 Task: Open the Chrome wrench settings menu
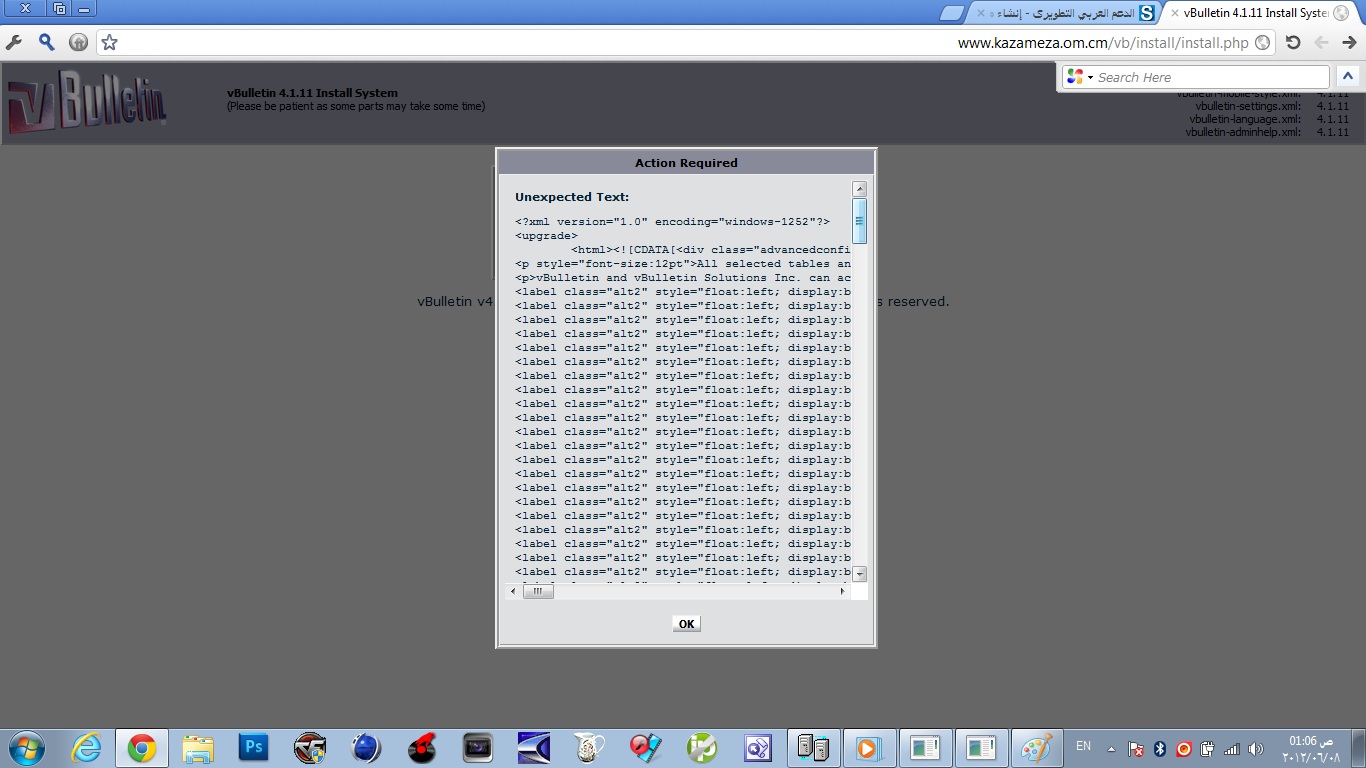tap(14, 42)
